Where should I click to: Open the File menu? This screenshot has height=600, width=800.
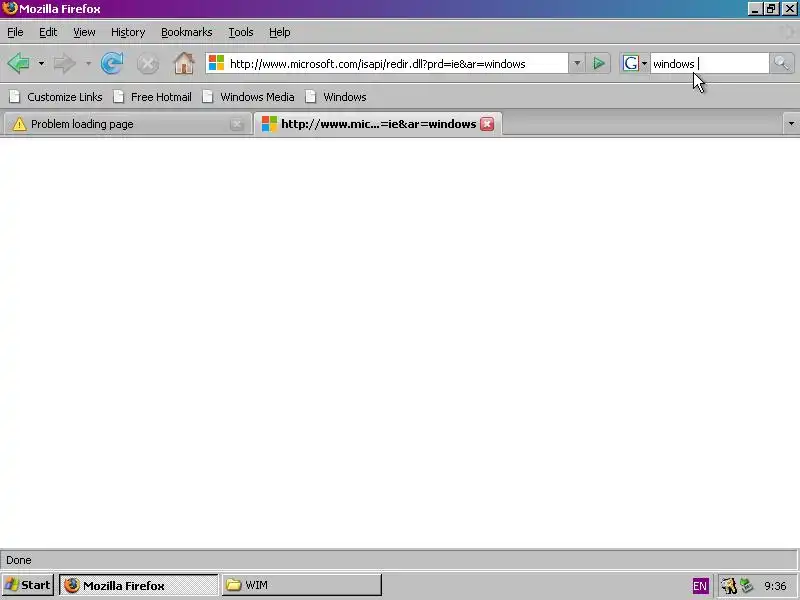tap(15, 32)
